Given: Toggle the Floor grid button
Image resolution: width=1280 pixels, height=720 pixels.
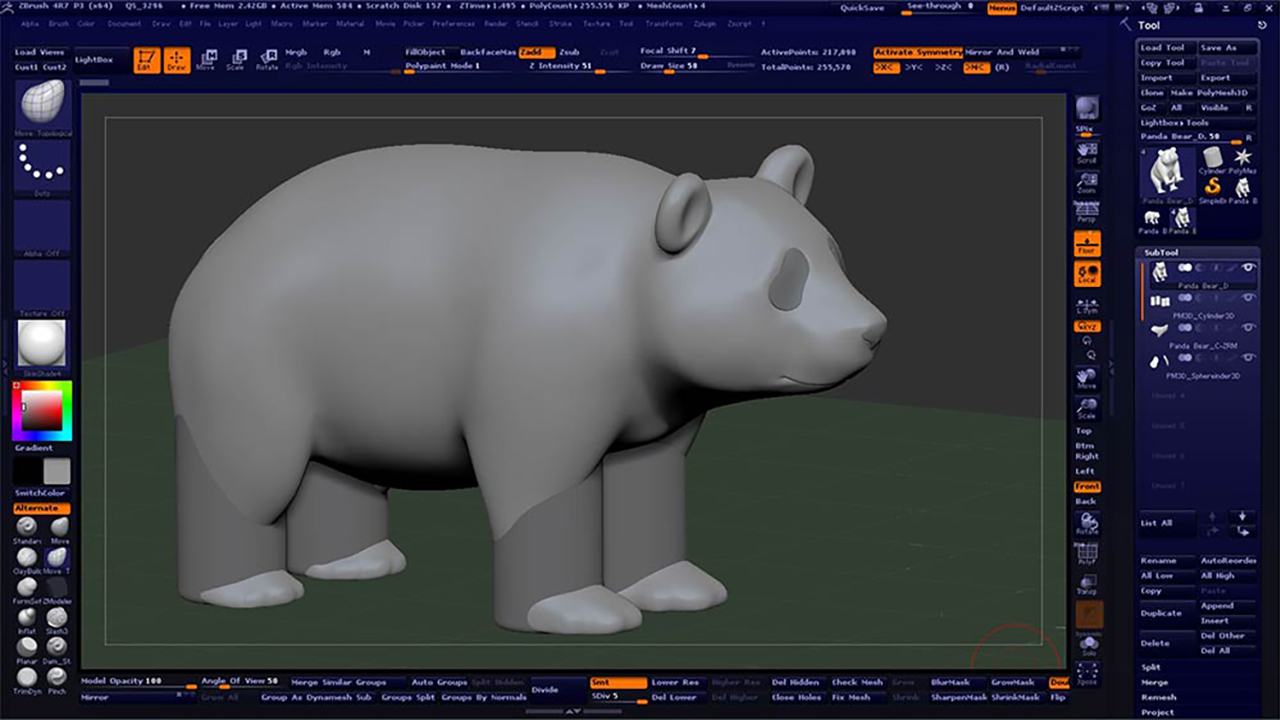Looking at the screenshot, I should [x=1086, y=243].
